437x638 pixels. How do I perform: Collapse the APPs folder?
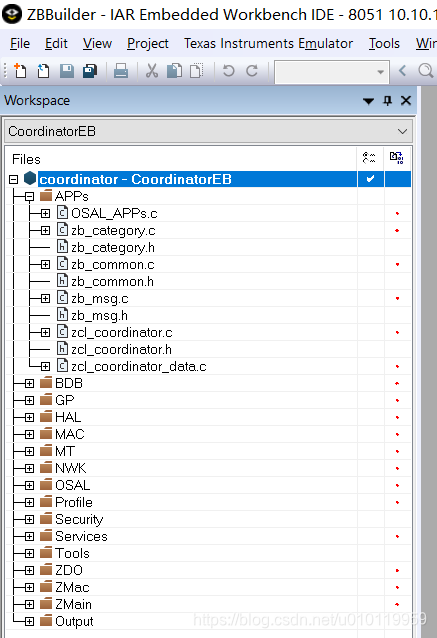click(29, 197)
